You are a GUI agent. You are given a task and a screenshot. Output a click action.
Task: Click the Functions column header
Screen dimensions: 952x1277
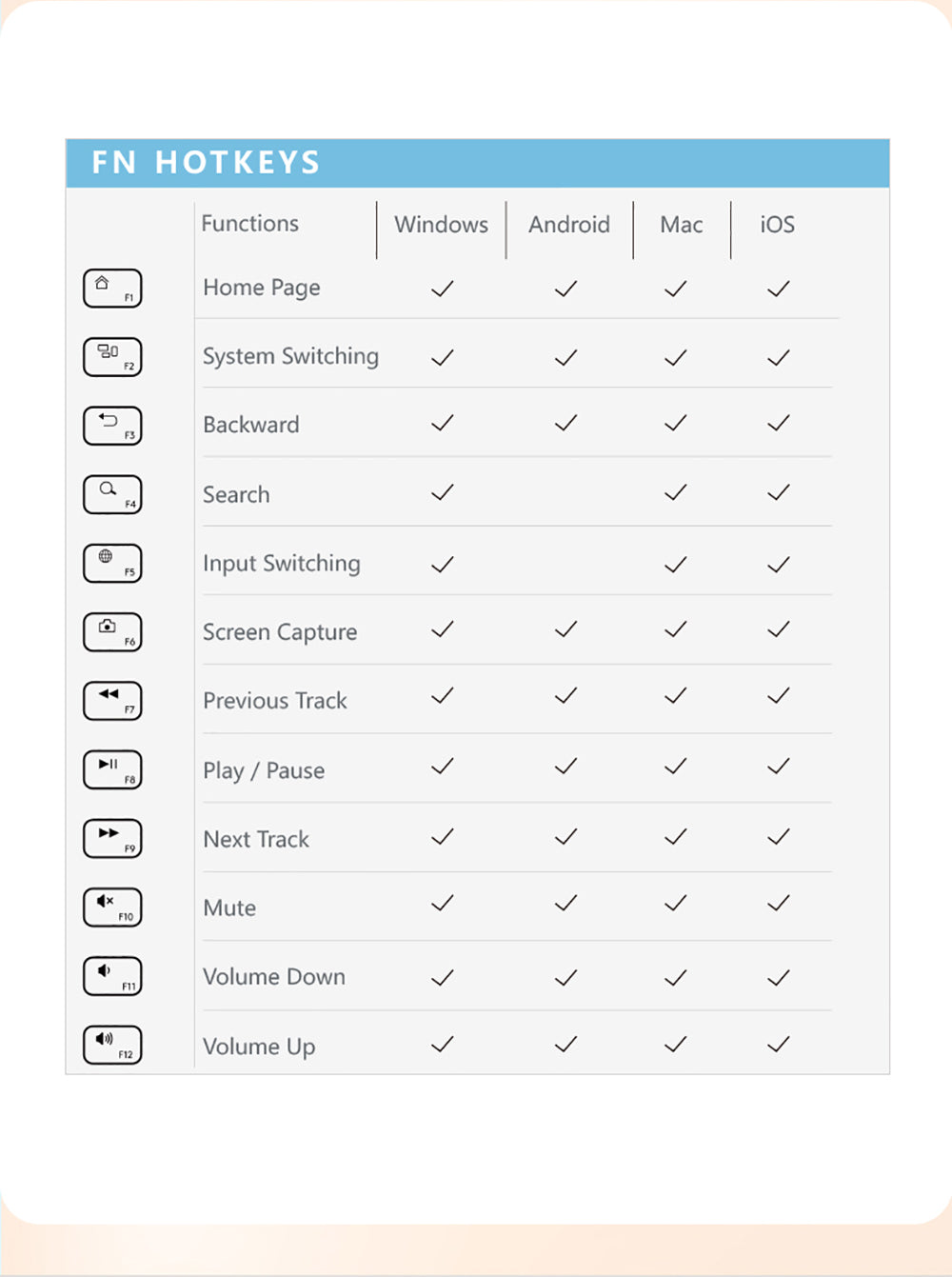point(249,224)
